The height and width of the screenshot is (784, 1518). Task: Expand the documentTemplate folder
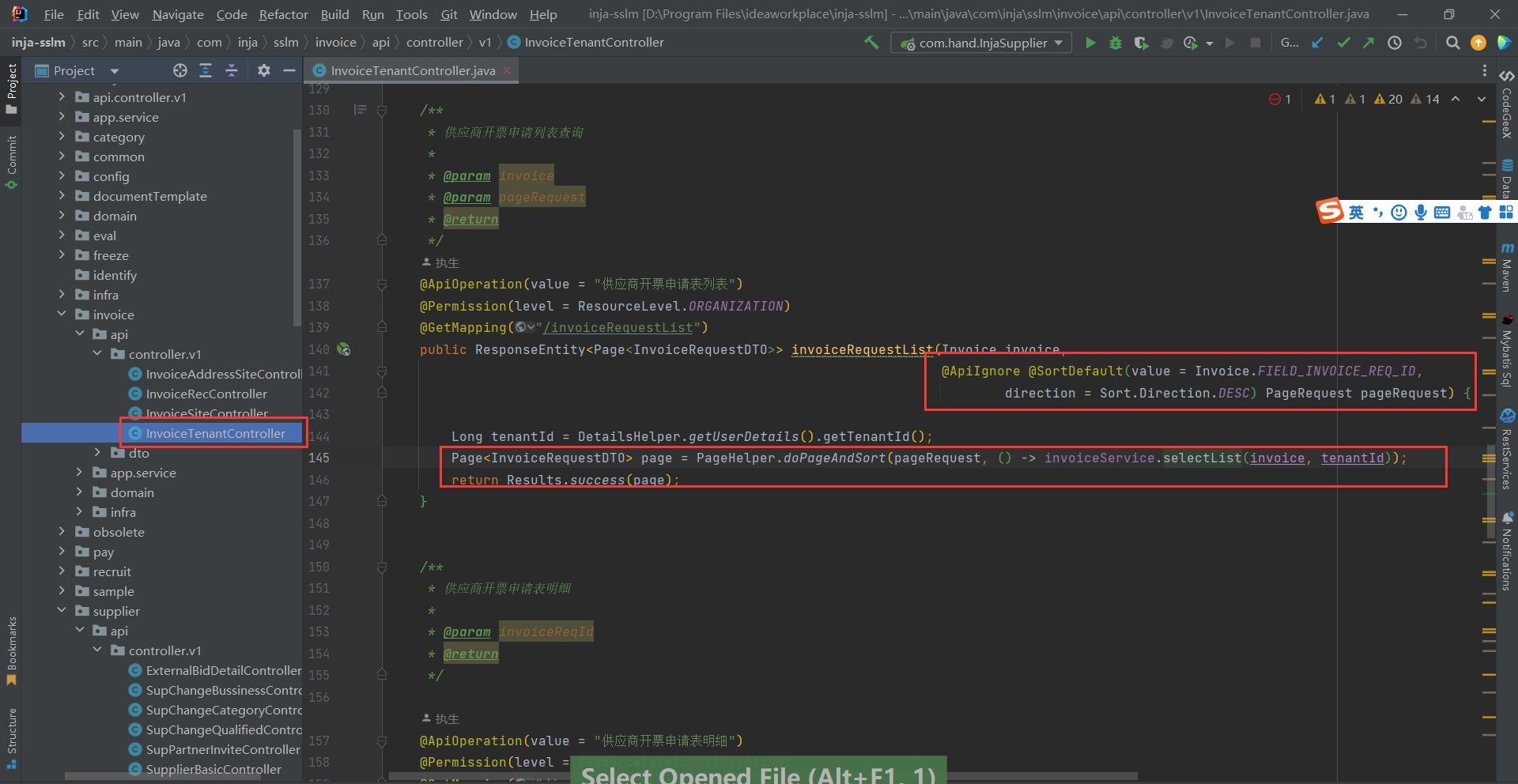pyautogui.click(x=62, y=196)
